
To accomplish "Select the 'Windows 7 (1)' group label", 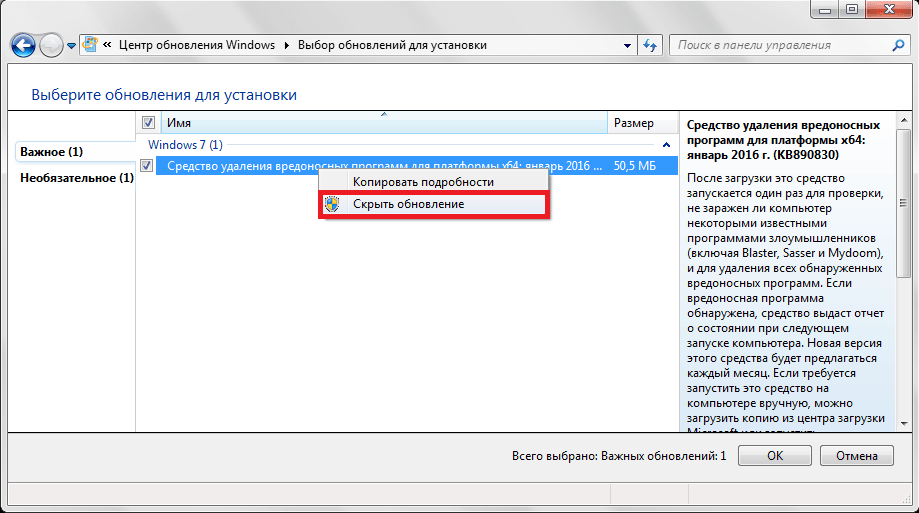I will (x=185, y=145).
